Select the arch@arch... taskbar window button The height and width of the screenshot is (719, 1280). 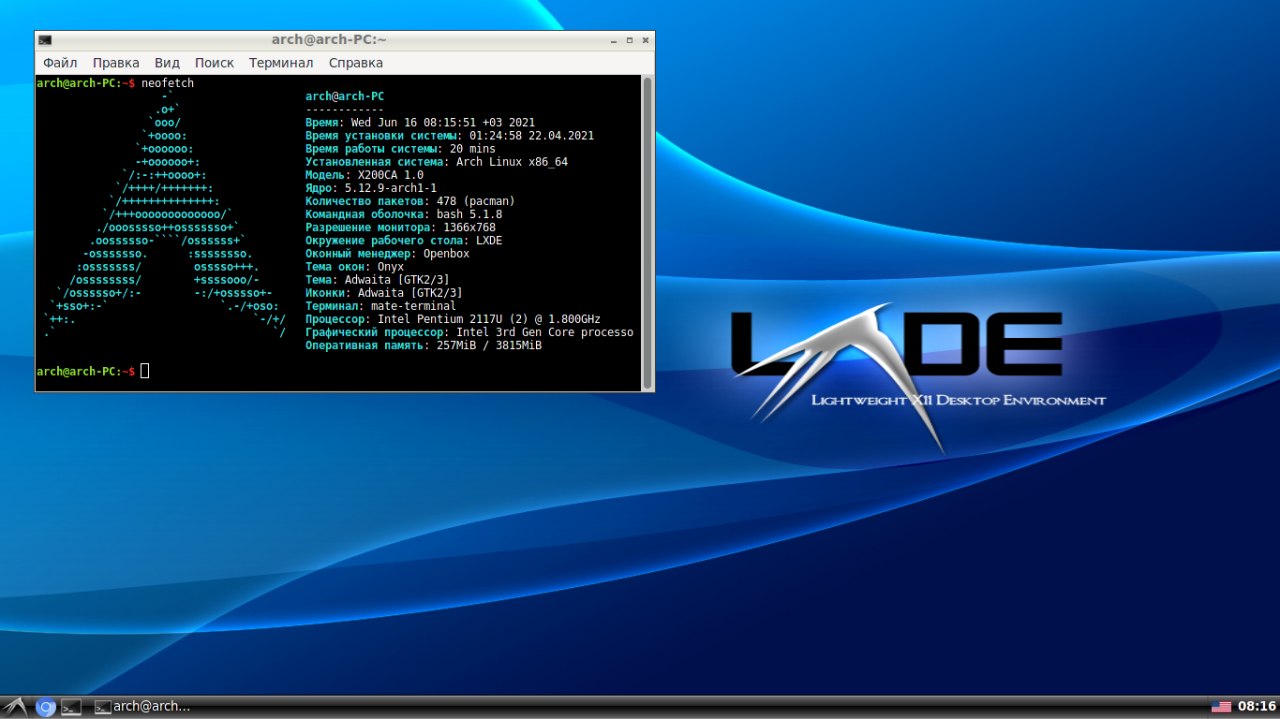142,707
